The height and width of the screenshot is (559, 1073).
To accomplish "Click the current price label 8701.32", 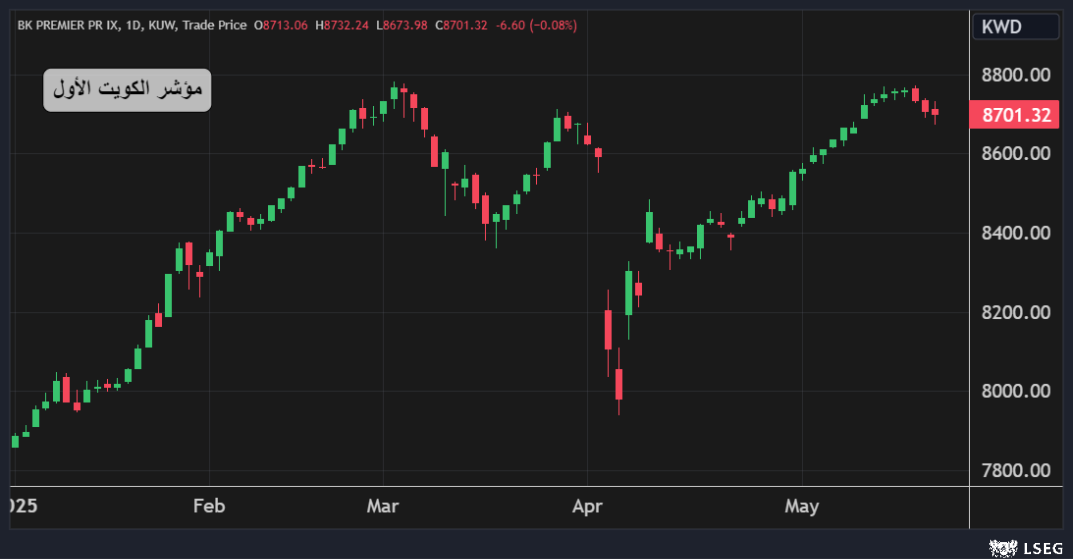I will pyautogui.click(x=1015, y=115).
